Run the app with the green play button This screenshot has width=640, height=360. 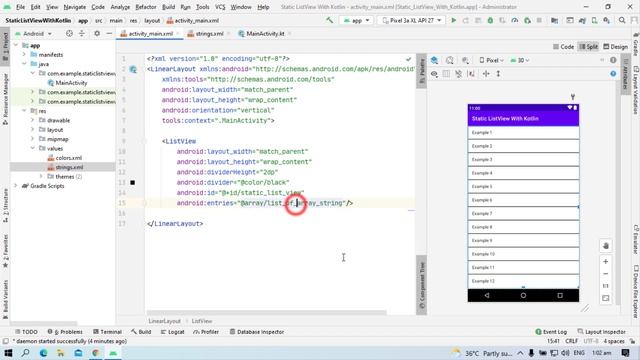tap(453, 20)
